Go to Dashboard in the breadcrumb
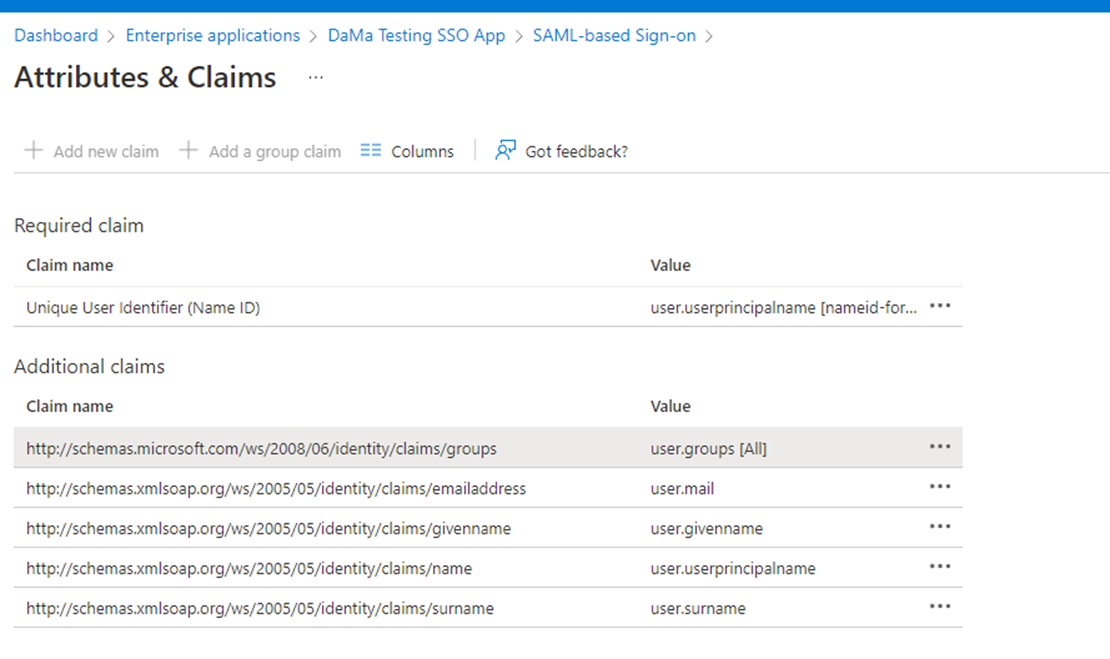This screenshot has width=1110, height=659. [x=56, y=36]
